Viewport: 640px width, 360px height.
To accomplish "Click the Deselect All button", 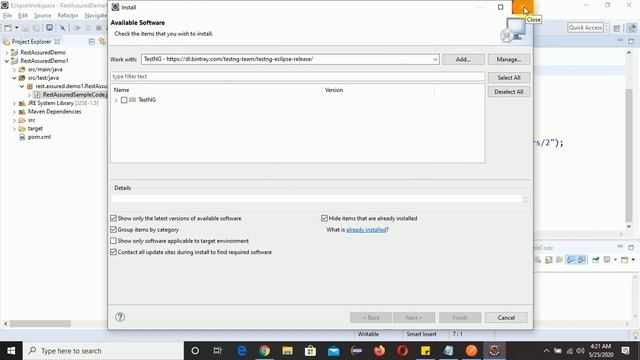I will pos(509,92).
